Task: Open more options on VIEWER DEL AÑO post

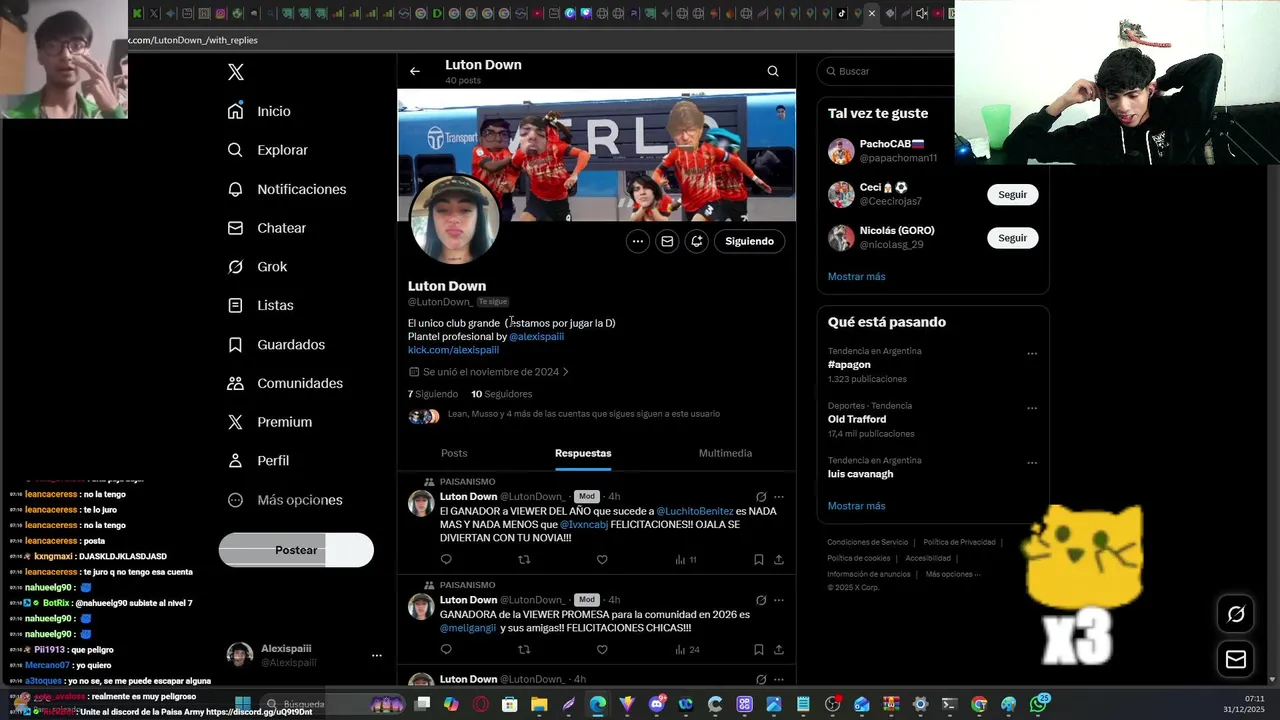Action: 779,497
